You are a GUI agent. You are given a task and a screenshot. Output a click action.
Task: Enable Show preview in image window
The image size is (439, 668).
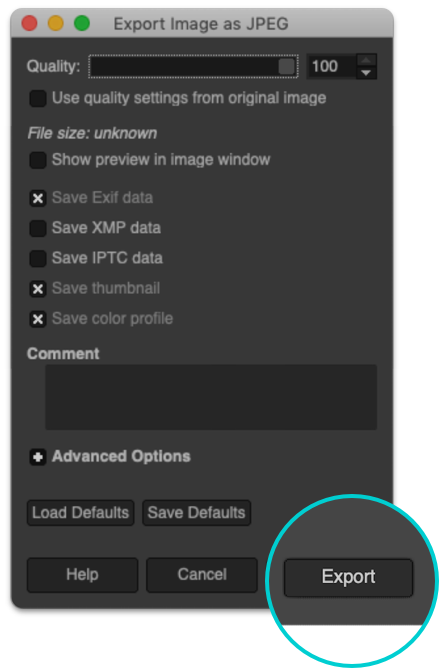click(x=38, y=160)
